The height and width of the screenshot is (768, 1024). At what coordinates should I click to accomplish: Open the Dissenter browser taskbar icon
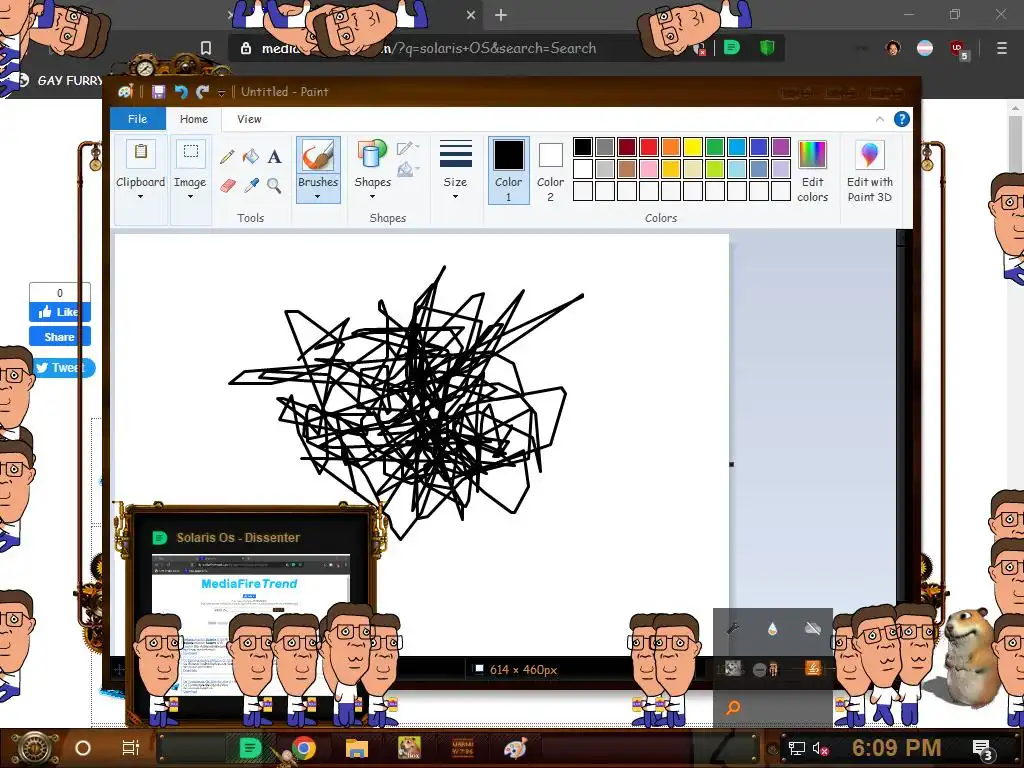point(250,748)
